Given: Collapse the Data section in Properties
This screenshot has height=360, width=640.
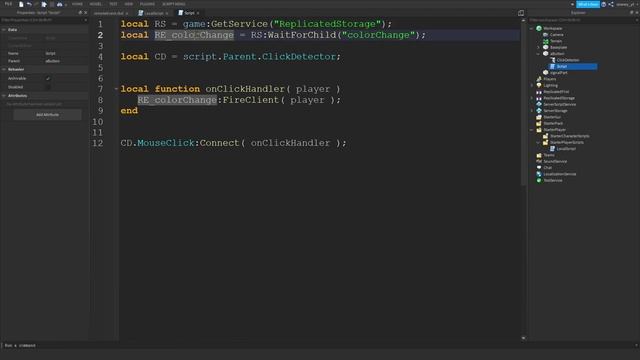Looking at the screenshot, I should (x=4, y=30).
